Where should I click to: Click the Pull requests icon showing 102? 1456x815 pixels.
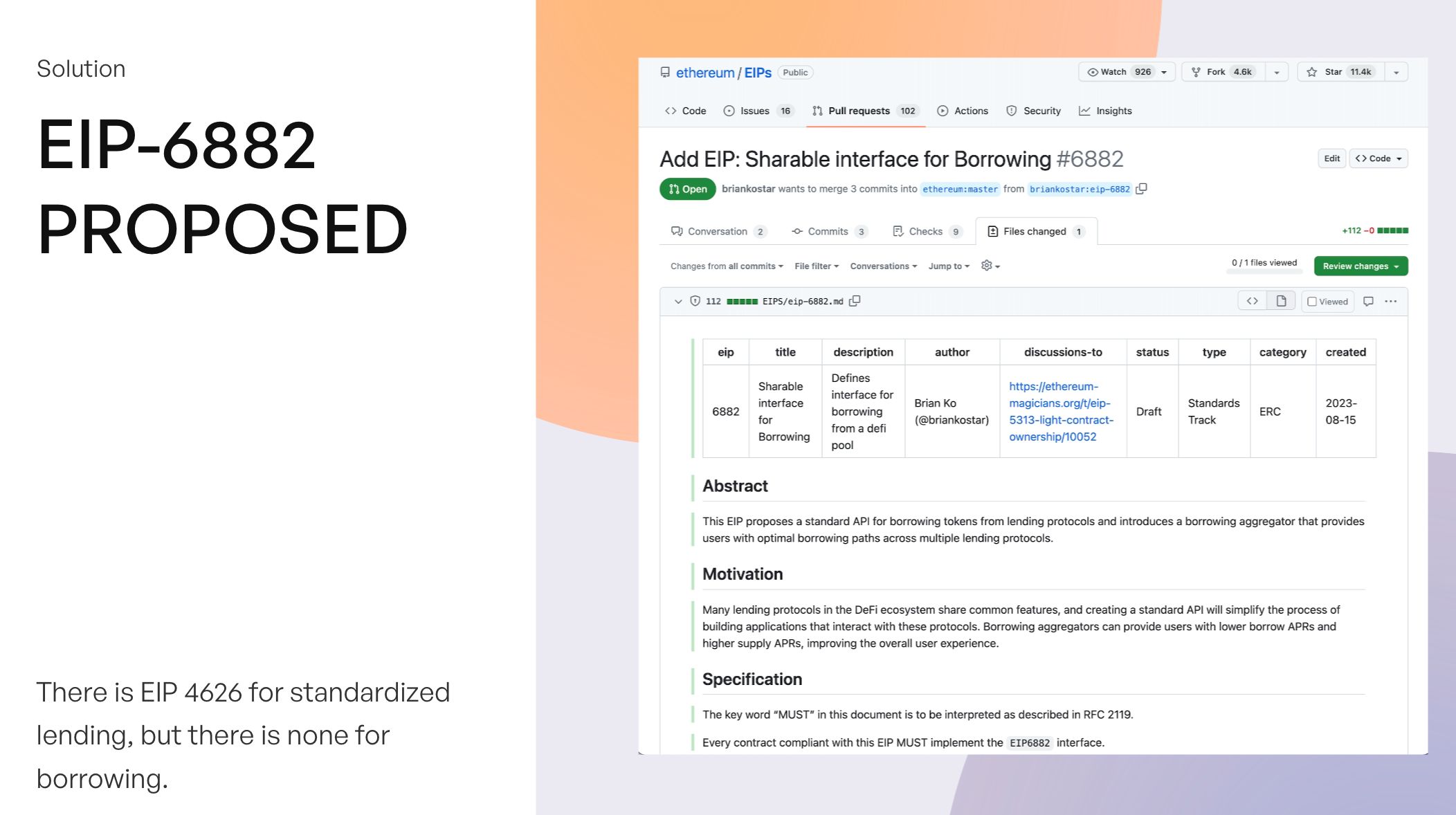[862, 110]
